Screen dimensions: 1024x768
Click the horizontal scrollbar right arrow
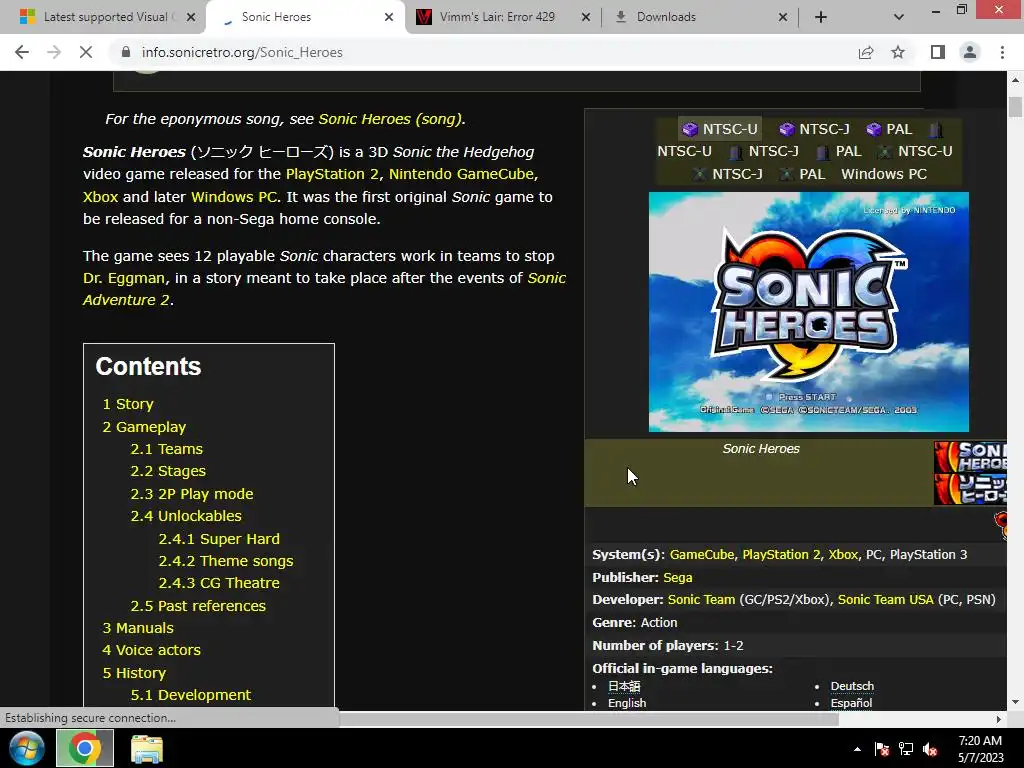(x=999, y=720)
